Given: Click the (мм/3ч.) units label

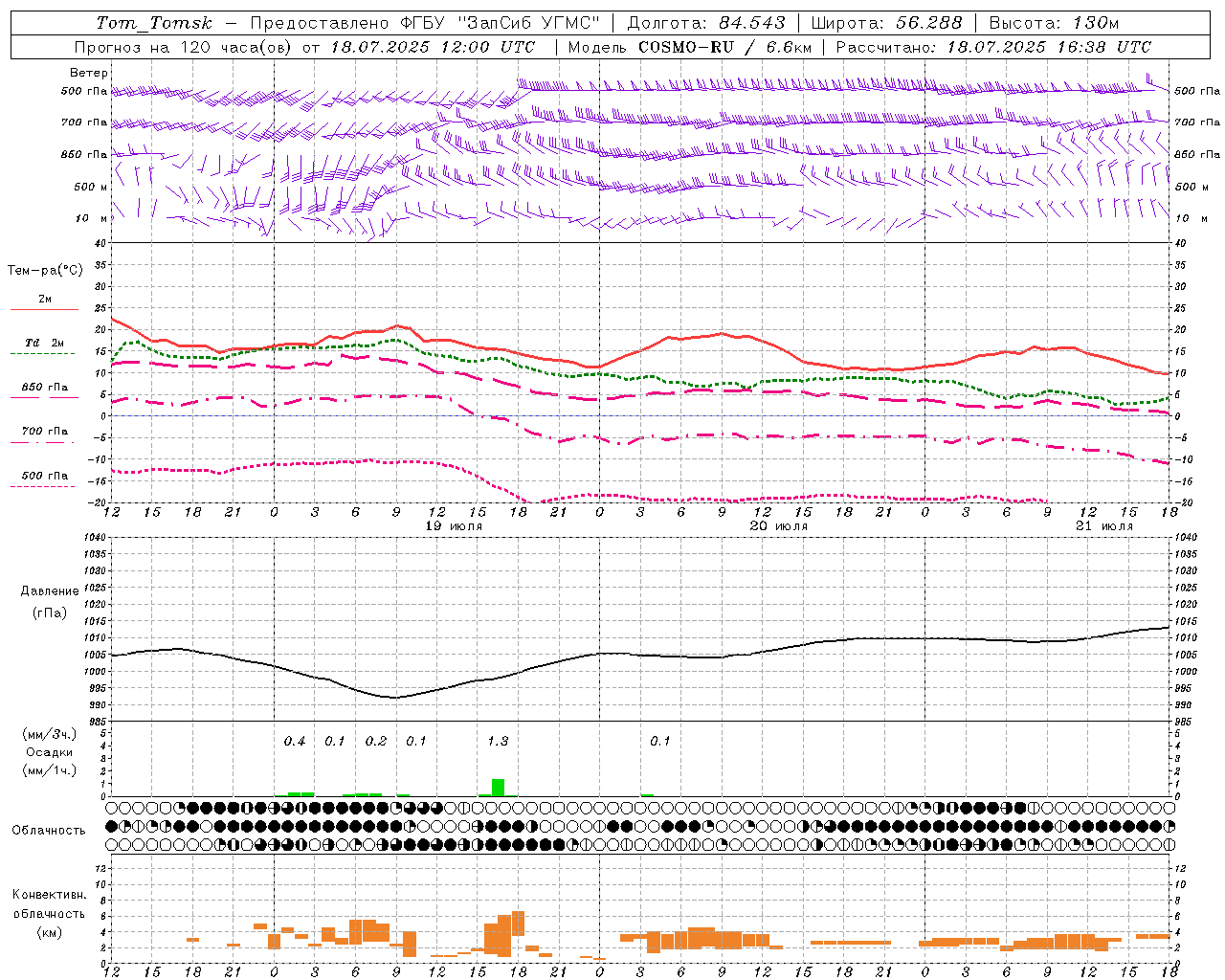Looking at the screenshot, I should 49,734.
